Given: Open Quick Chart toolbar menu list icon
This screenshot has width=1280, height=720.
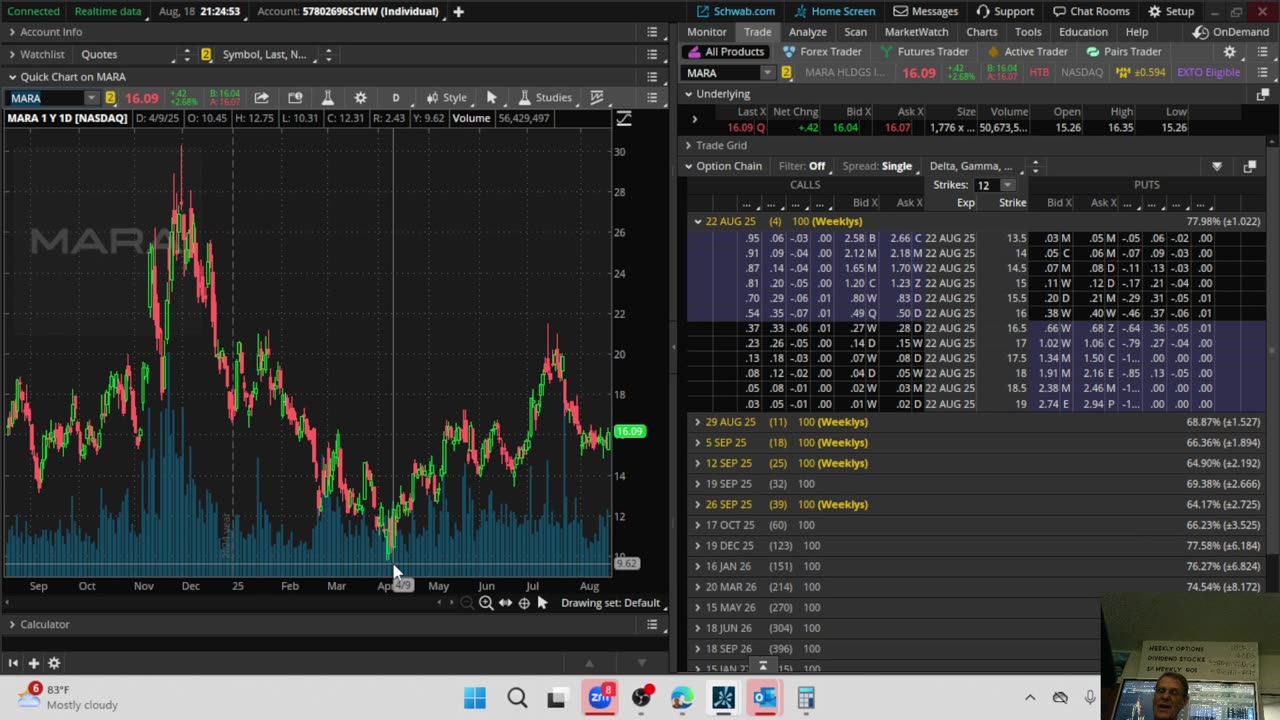Looking at the screenshot, I should [x=652, y=97].
